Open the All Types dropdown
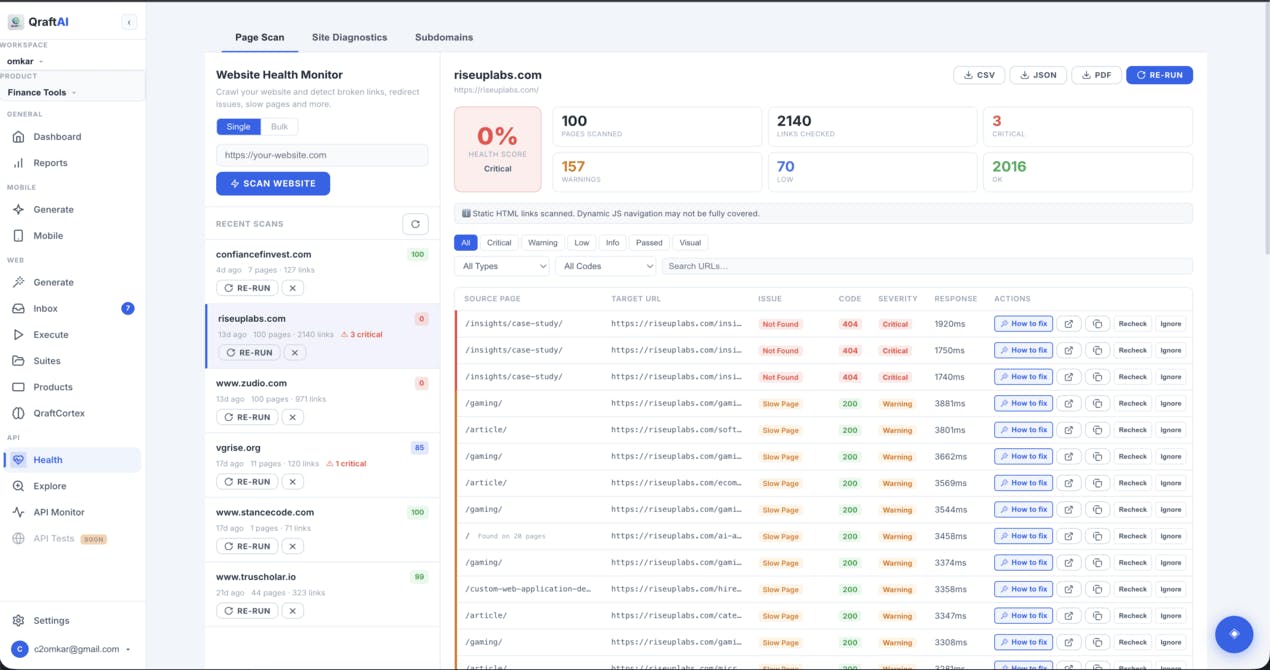This screenshot has width=1270, height=670. pyautogui.click(x=502, y=266)
